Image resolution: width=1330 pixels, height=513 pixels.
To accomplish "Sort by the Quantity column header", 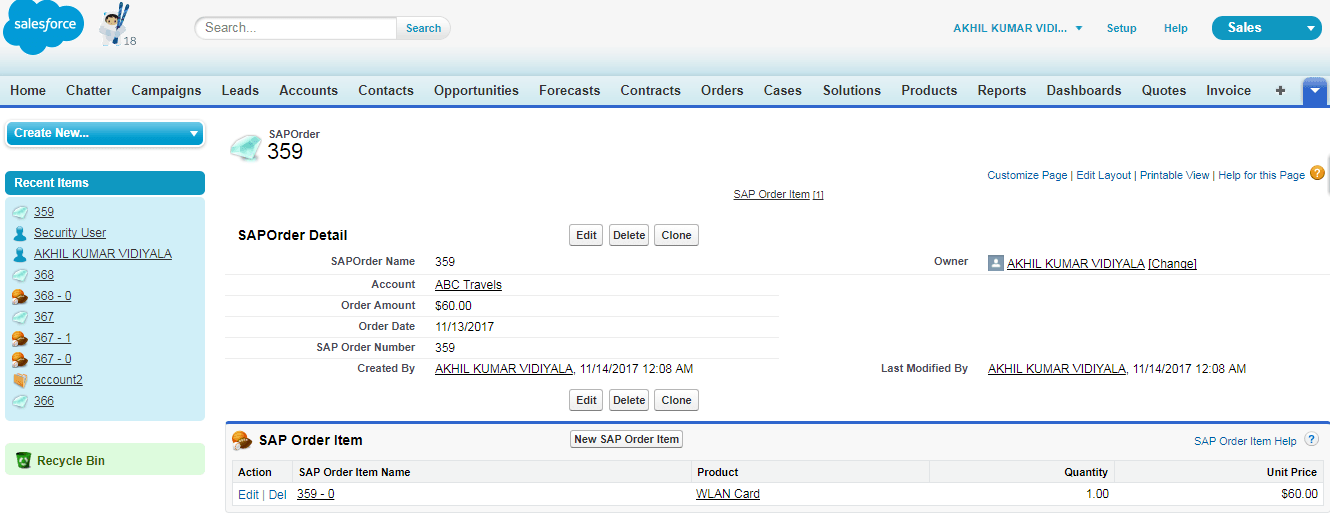I will click(1085, 472).
